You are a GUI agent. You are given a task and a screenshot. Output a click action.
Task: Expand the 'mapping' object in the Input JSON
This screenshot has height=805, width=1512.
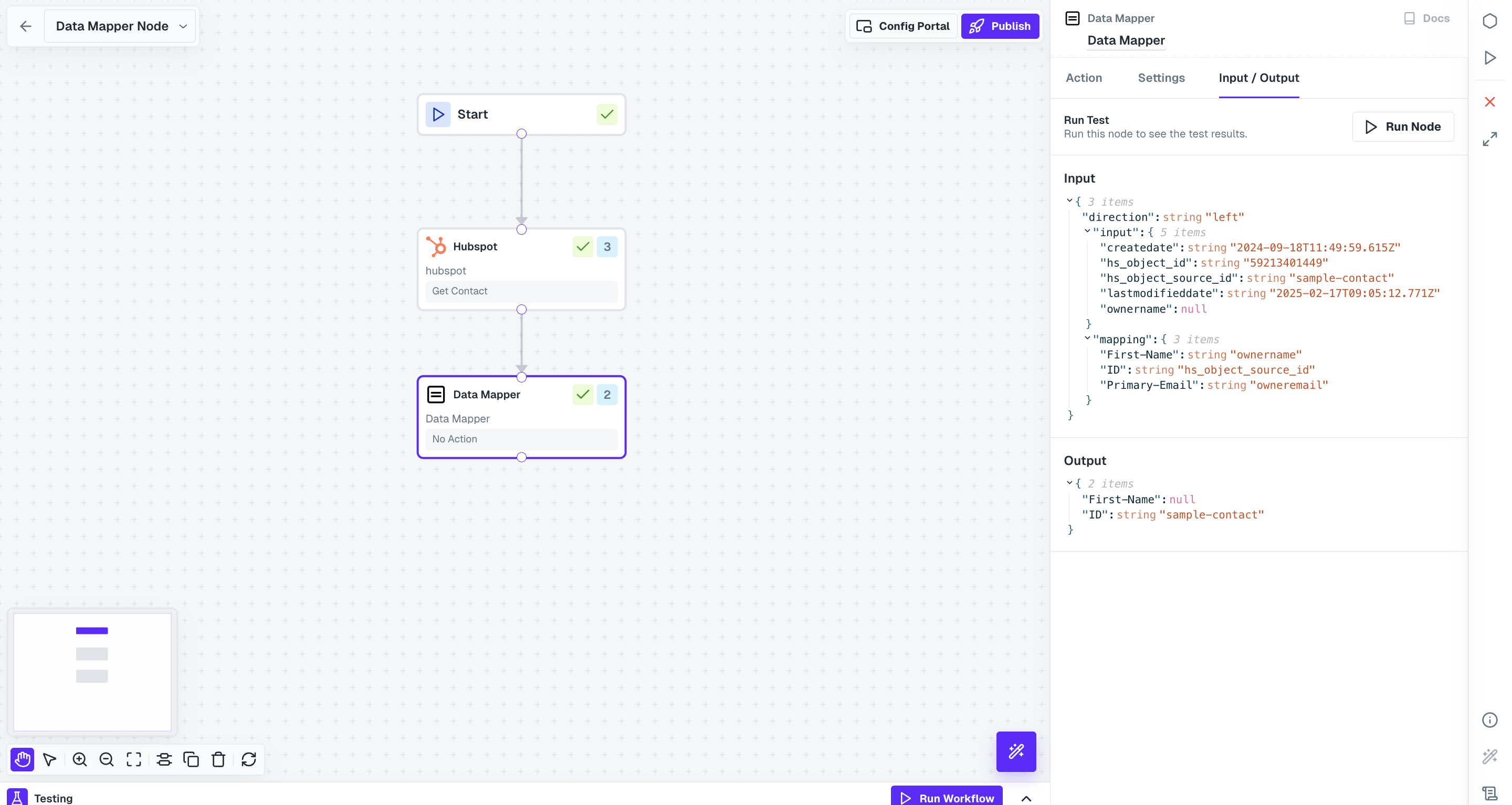coord(1089,339)
